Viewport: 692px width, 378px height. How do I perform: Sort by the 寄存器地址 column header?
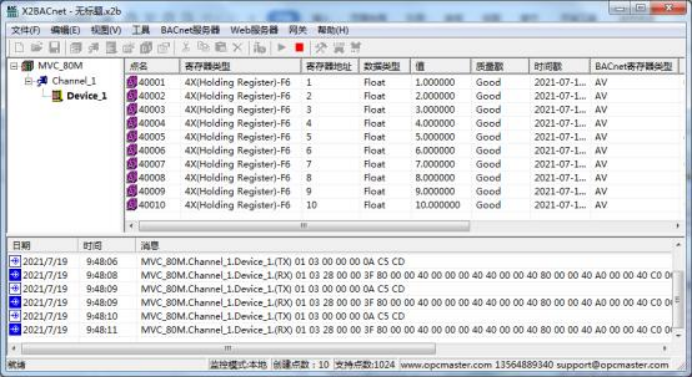(x=330, y=66)
